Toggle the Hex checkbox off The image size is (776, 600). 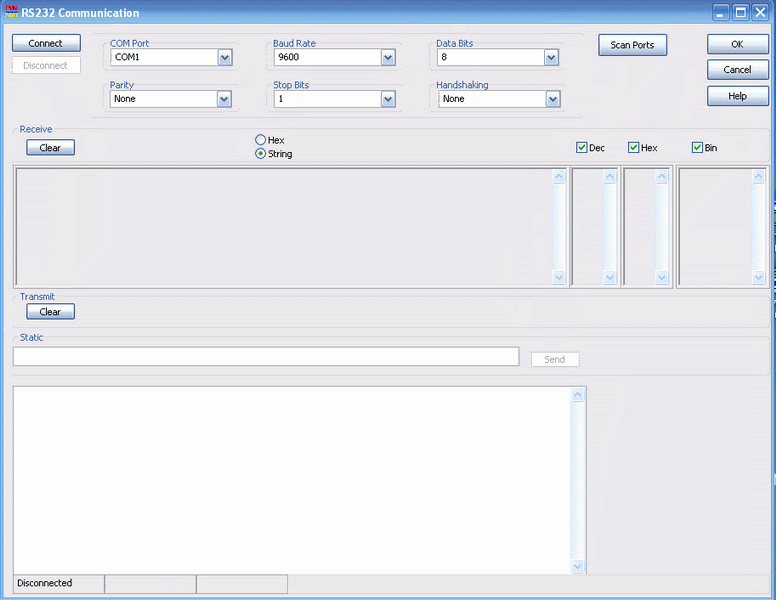tap(634, 148)
